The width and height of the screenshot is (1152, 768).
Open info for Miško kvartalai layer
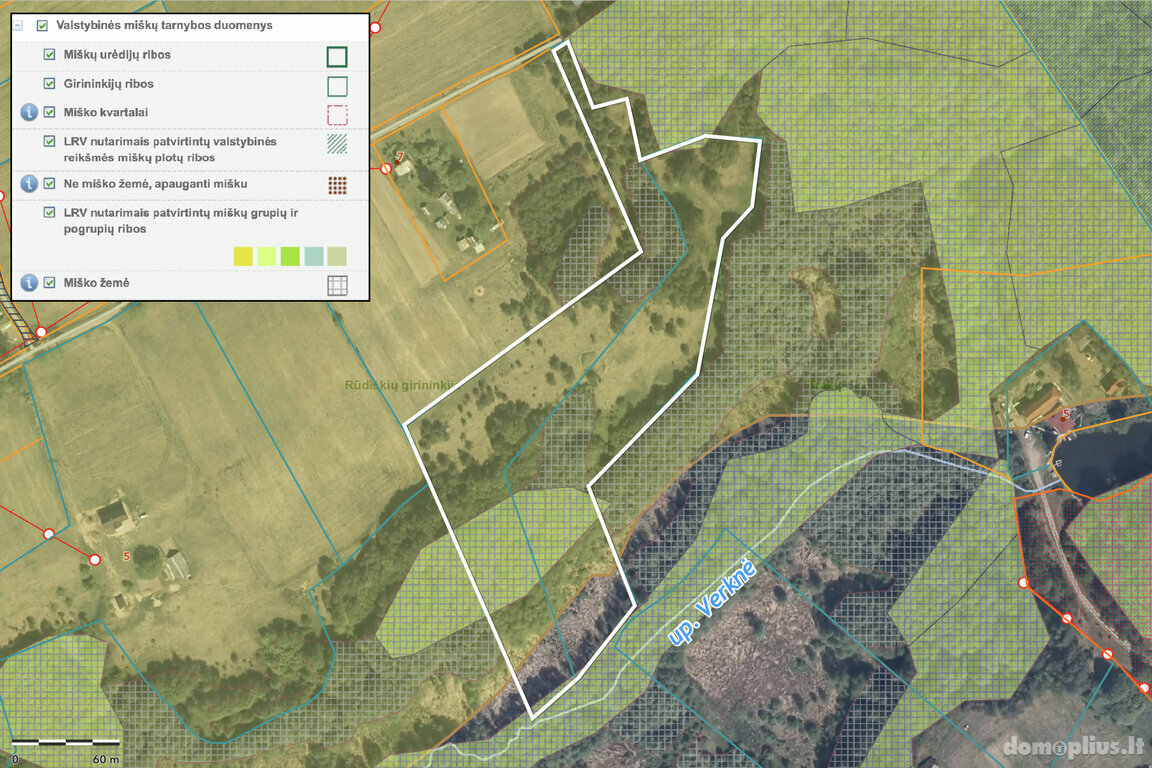[x=29, y=113]
